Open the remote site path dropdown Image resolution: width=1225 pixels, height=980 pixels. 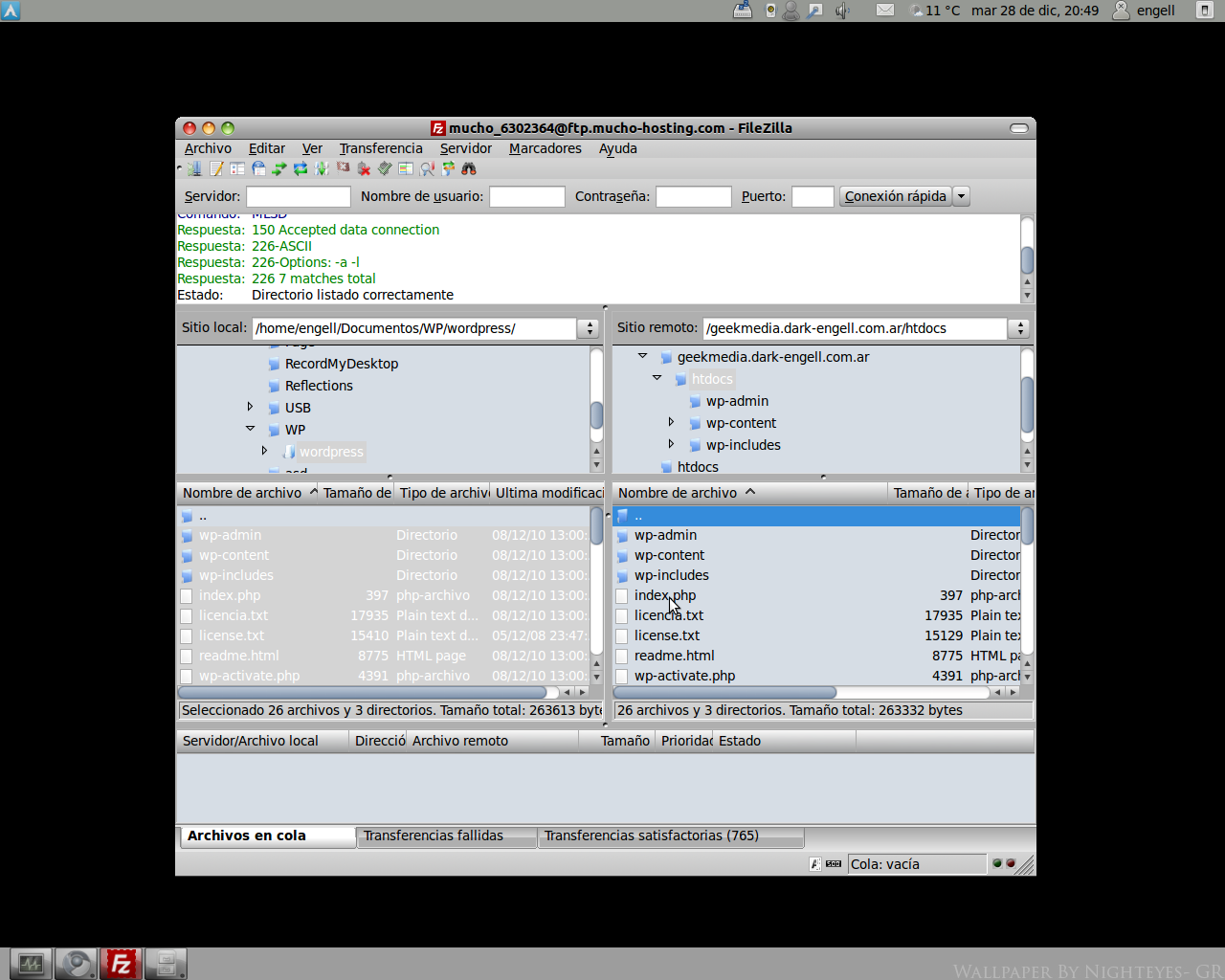point(1019,328)
